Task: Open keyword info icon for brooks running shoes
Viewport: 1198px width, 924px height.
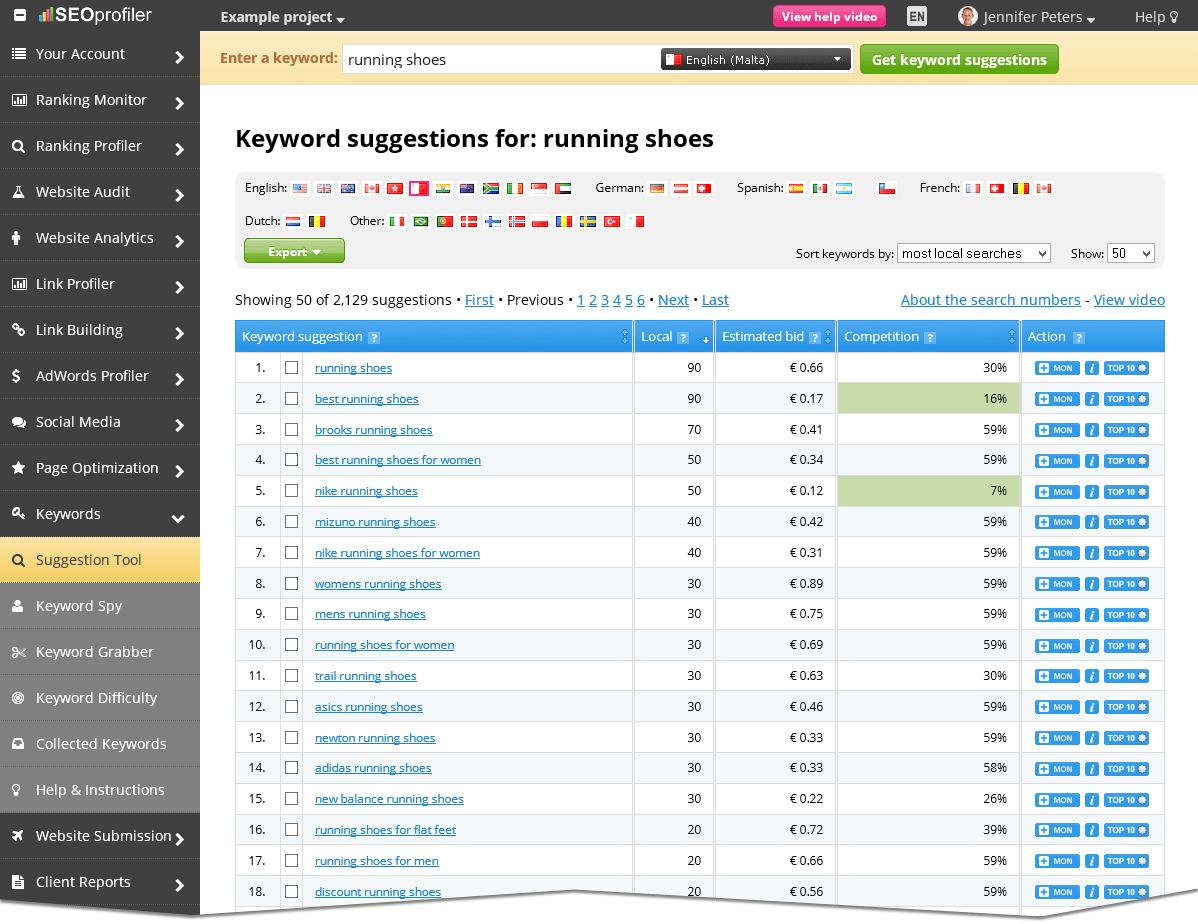Action: pos(1091,429)
